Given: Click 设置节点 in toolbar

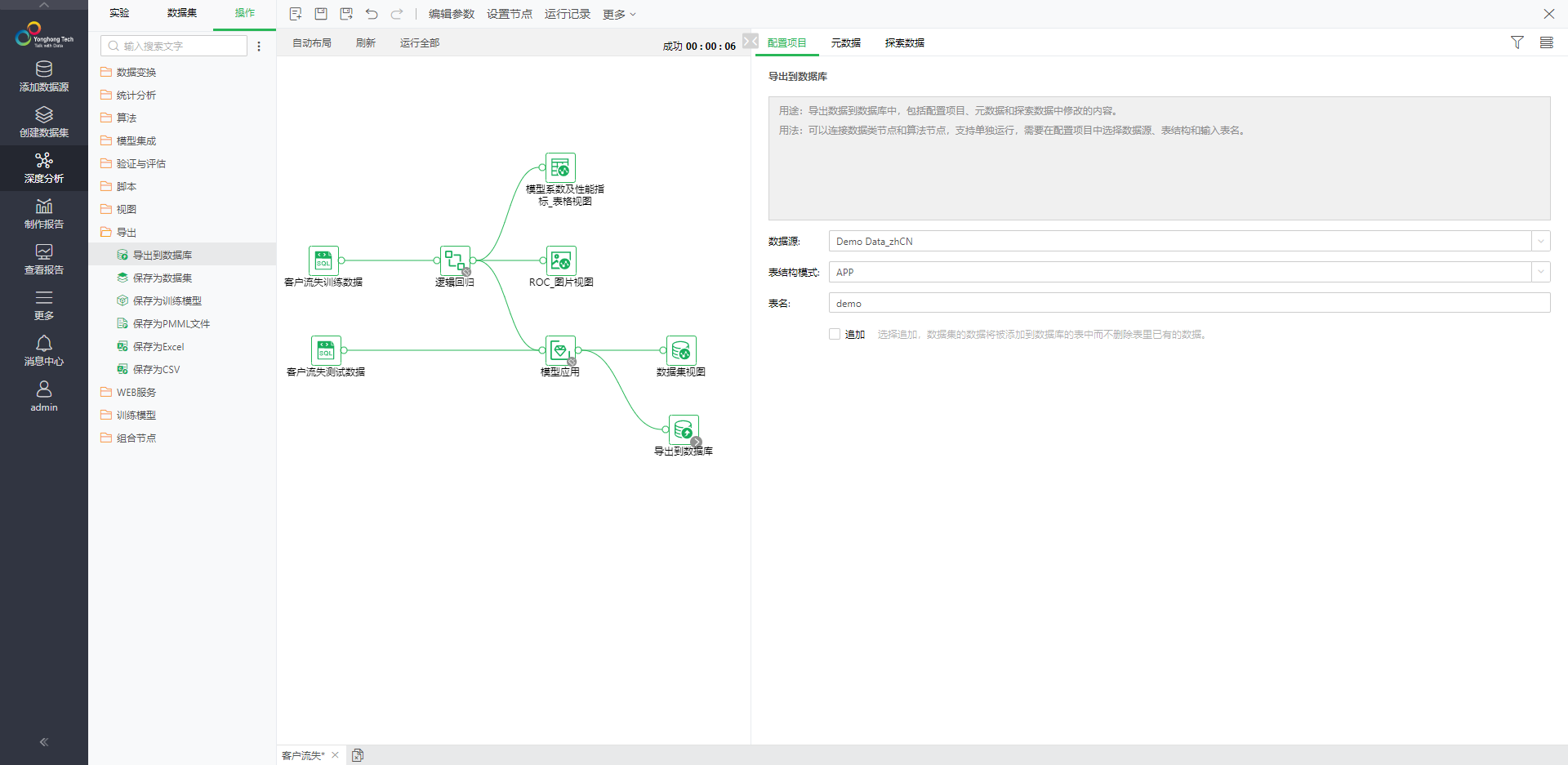Looking at the screenshot, I should 510,14.
